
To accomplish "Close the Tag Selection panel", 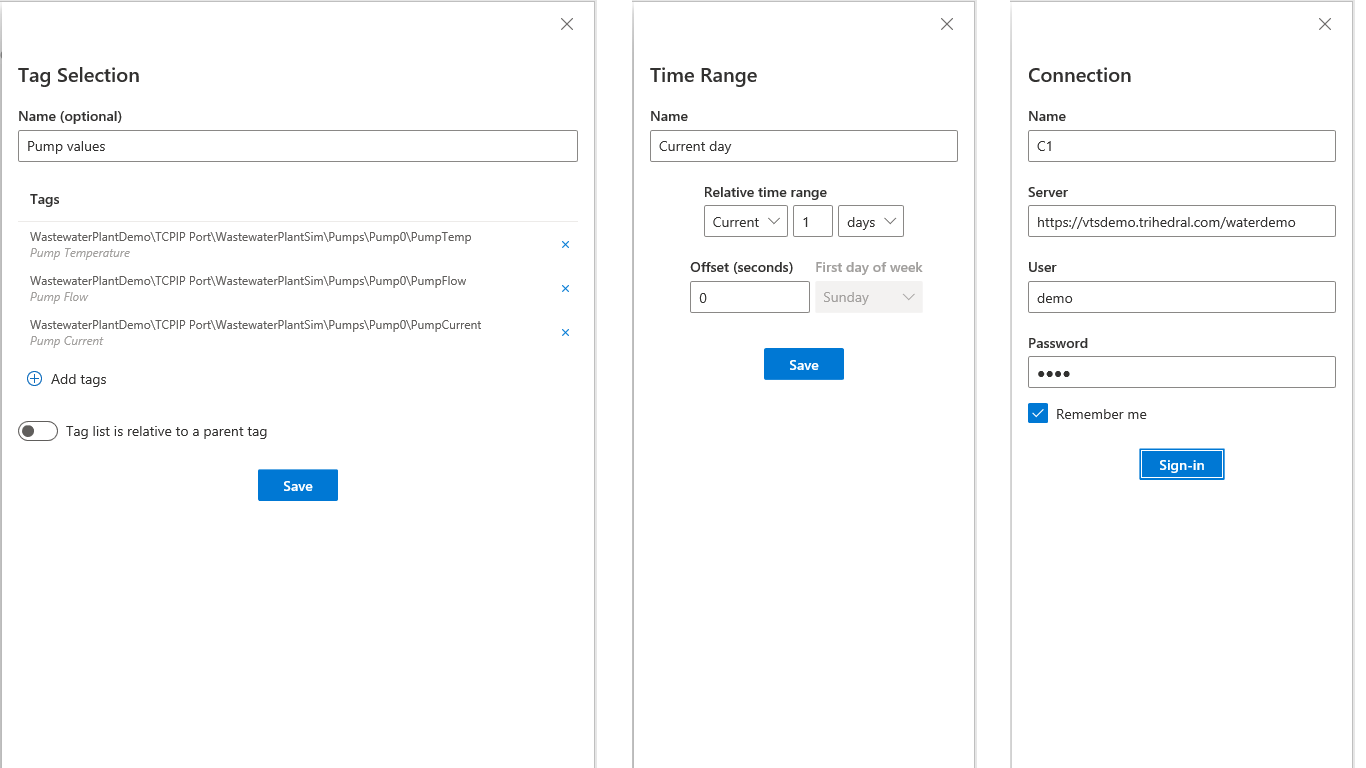I will [x=567, y=24].
